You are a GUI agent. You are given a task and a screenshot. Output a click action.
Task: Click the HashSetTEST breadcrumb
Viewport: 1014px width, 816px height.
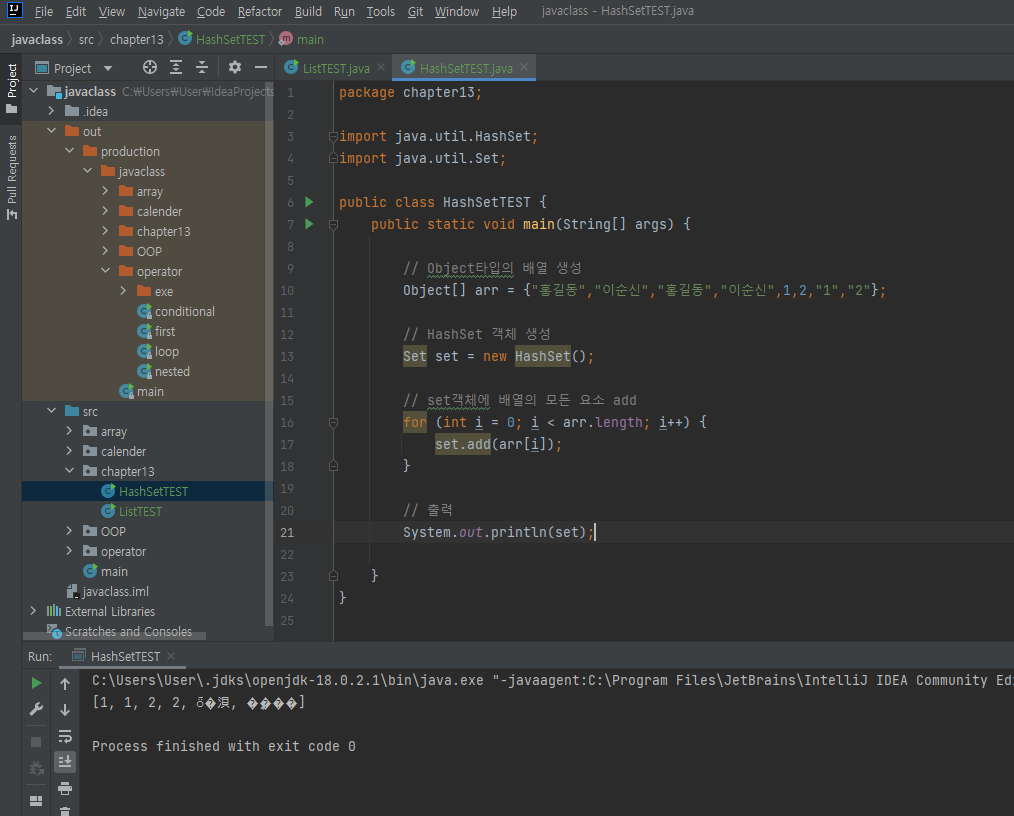click(222, 39)
